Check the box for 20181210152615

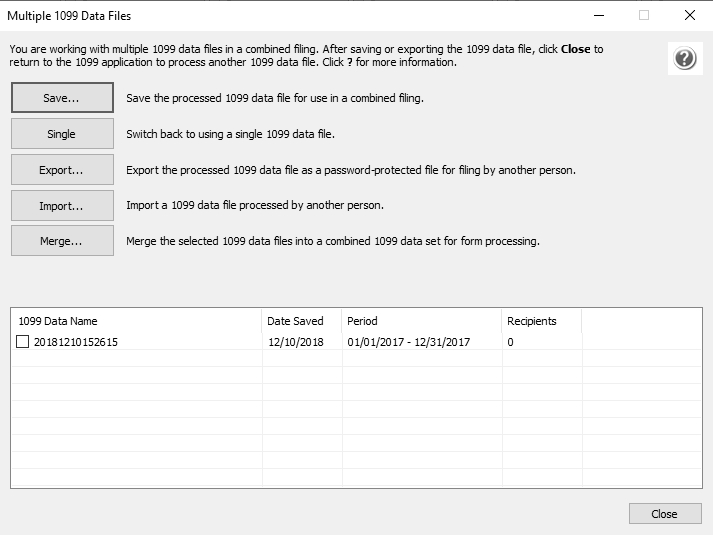tap(23, 342)
